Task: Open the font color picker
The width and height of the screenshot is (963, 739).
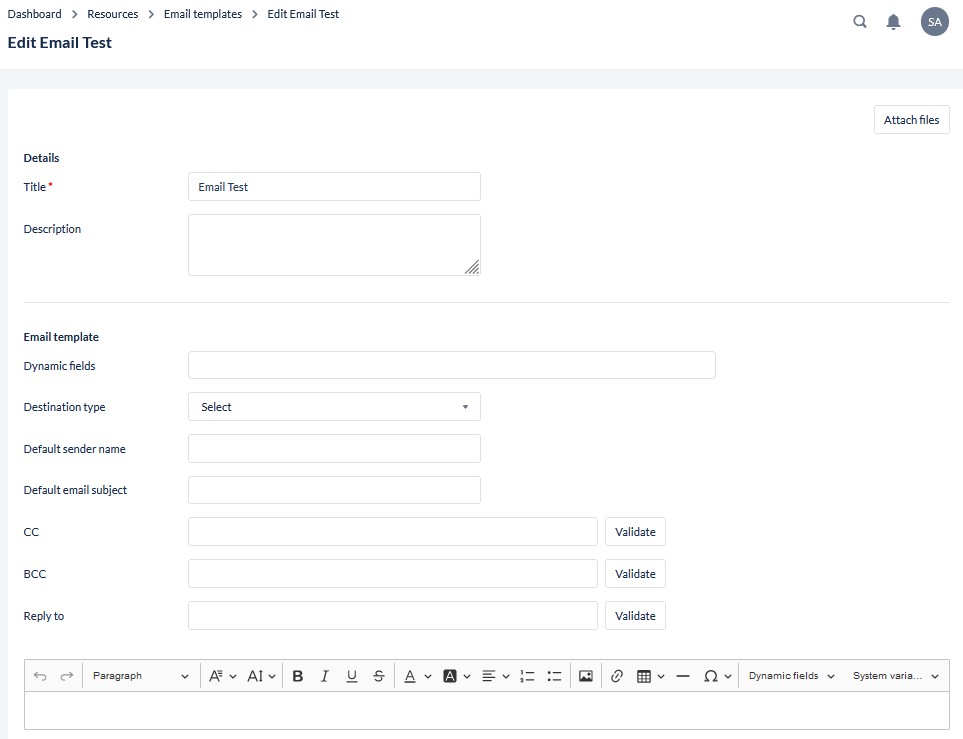Action: (x=410, y=676)
